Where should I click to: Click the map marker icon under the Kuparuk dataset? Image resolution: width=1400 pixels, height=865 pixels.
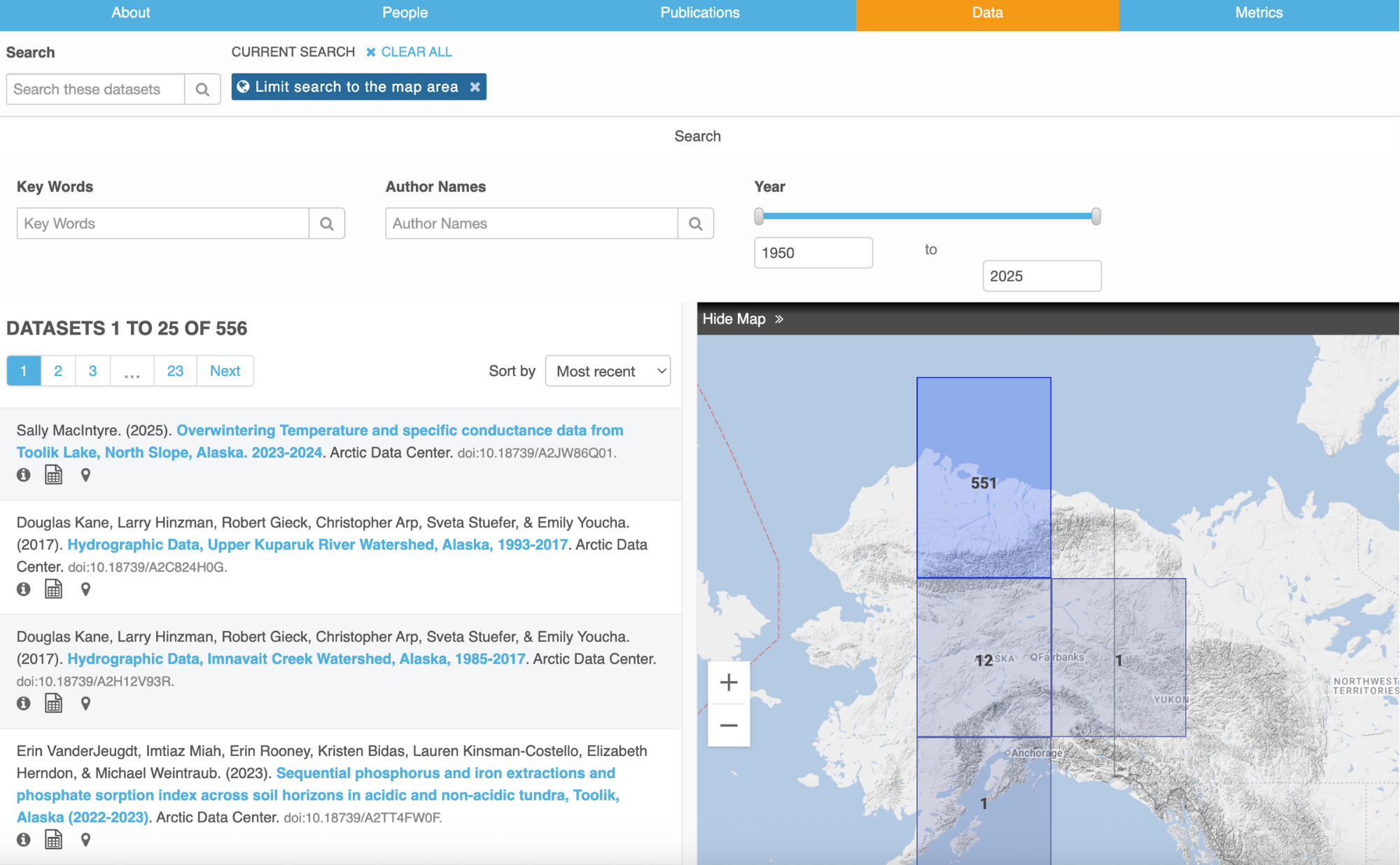(x=85, y=589)
